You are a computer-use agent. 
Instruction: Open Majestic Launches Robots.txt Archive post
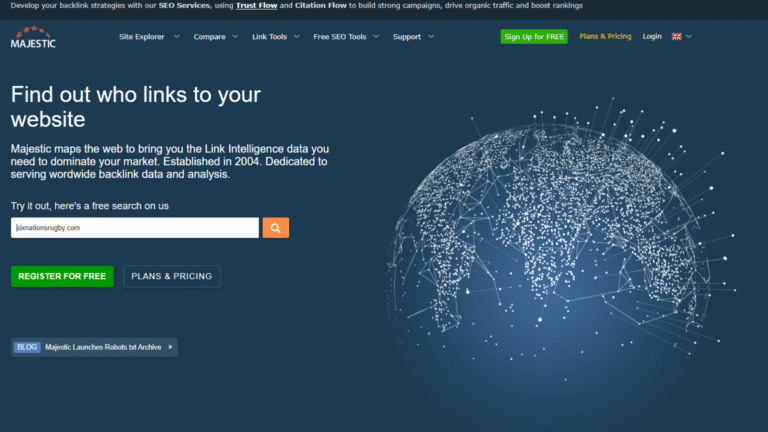103,347
